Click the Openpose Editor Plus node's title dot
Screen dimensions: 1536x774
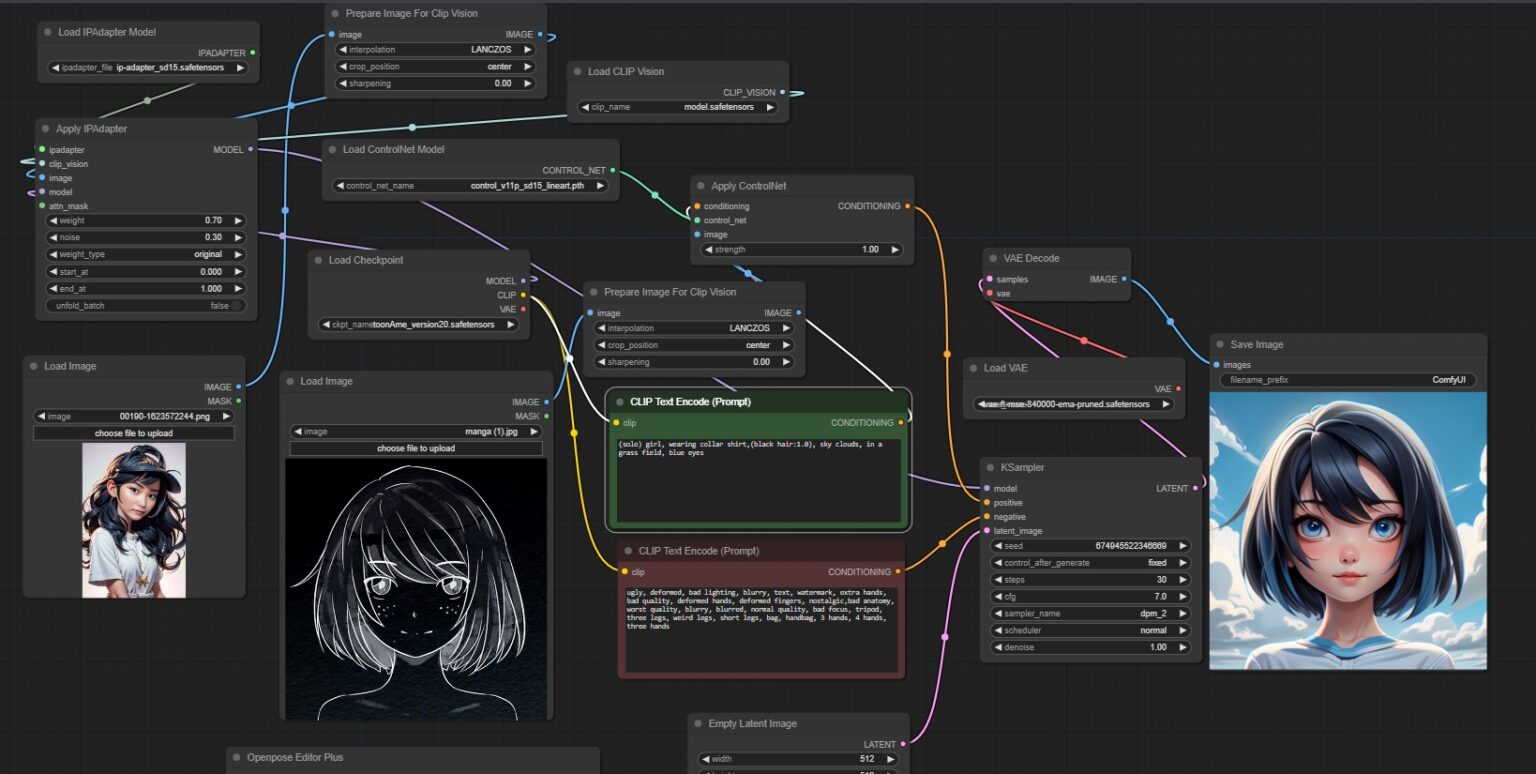pyautogui.click(x=236, y=758)
